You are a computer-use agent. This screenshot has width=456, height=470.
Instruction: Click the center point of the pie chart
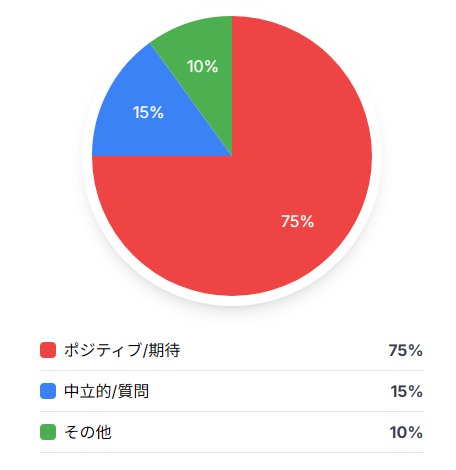pos(232,156)
